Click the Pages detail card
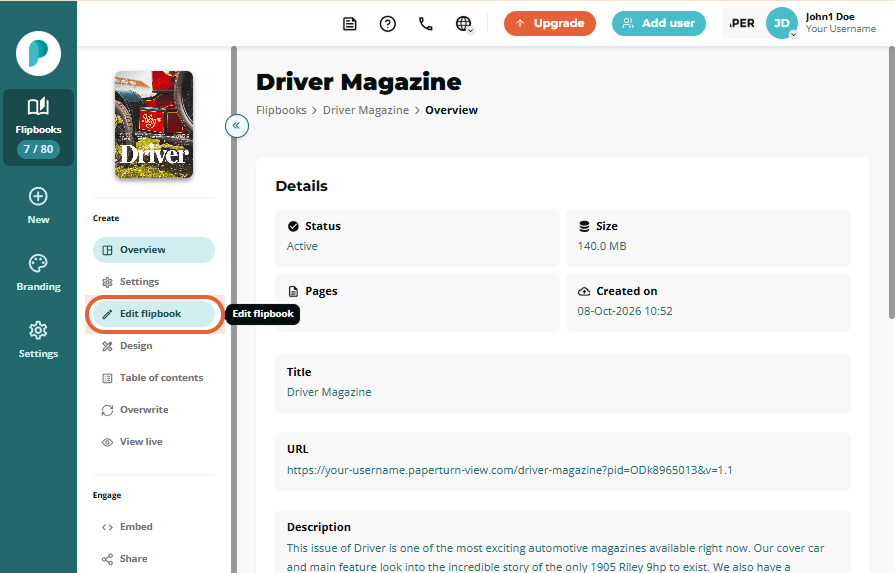Screen dimensions: 895x573 (417, 302)
